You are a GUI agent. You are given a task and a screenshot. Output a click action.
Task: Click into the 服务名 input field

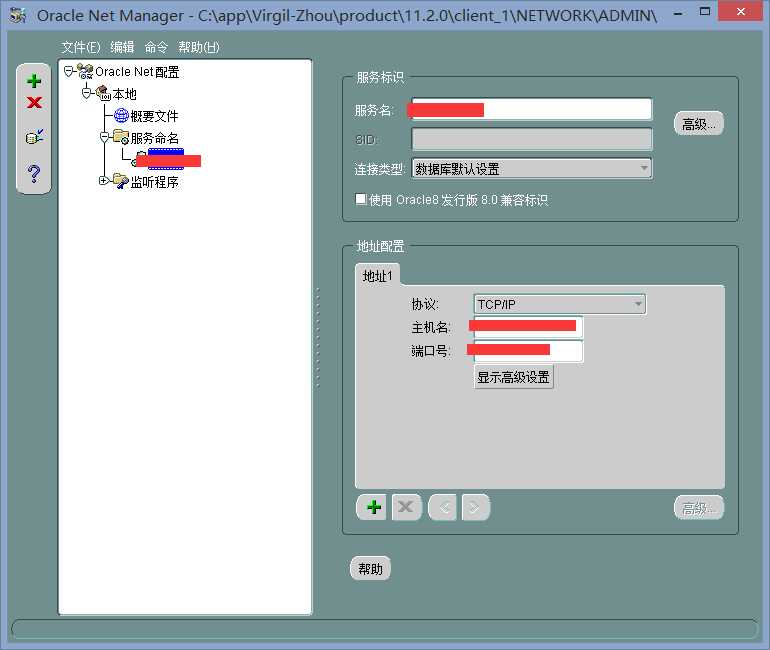click(532, 109)
